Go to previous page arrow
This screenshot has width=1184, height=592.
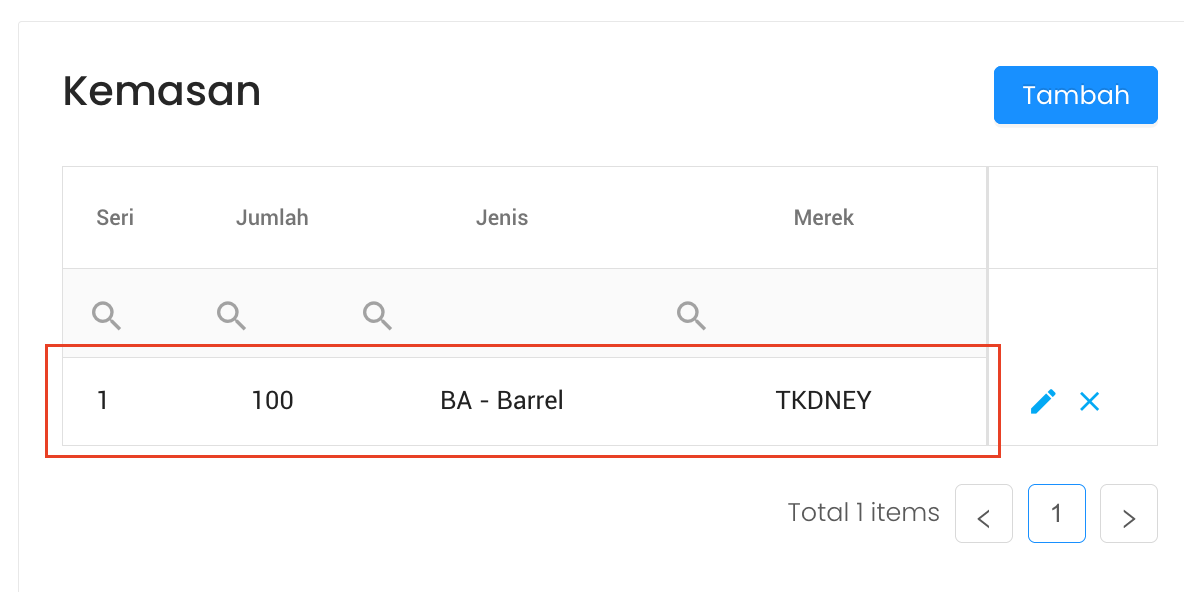(984, 514)
